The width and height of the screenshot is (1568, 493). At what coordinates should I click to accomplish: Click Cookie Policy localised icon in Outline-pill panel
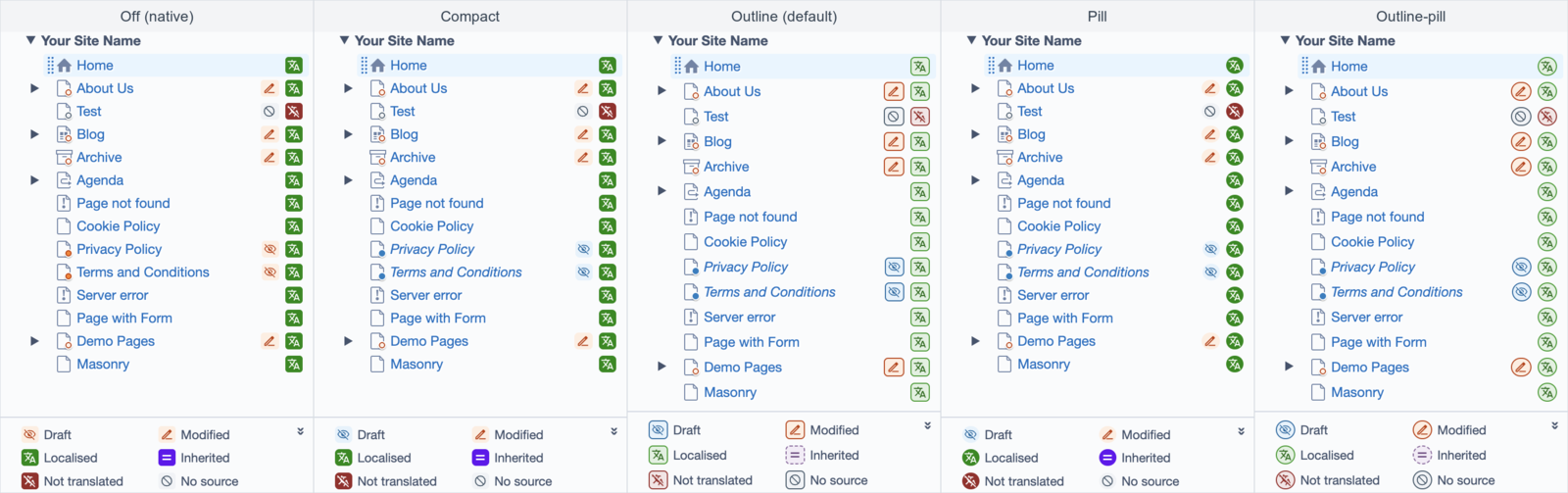coord(1546,242)
